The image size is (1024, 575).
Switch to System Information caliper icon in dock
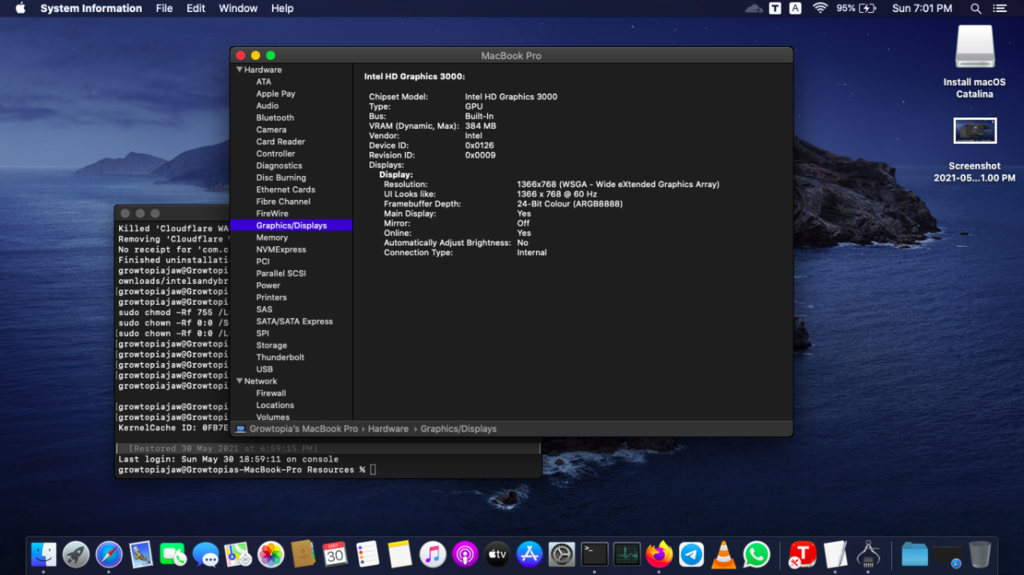click(x=868, y=555)
